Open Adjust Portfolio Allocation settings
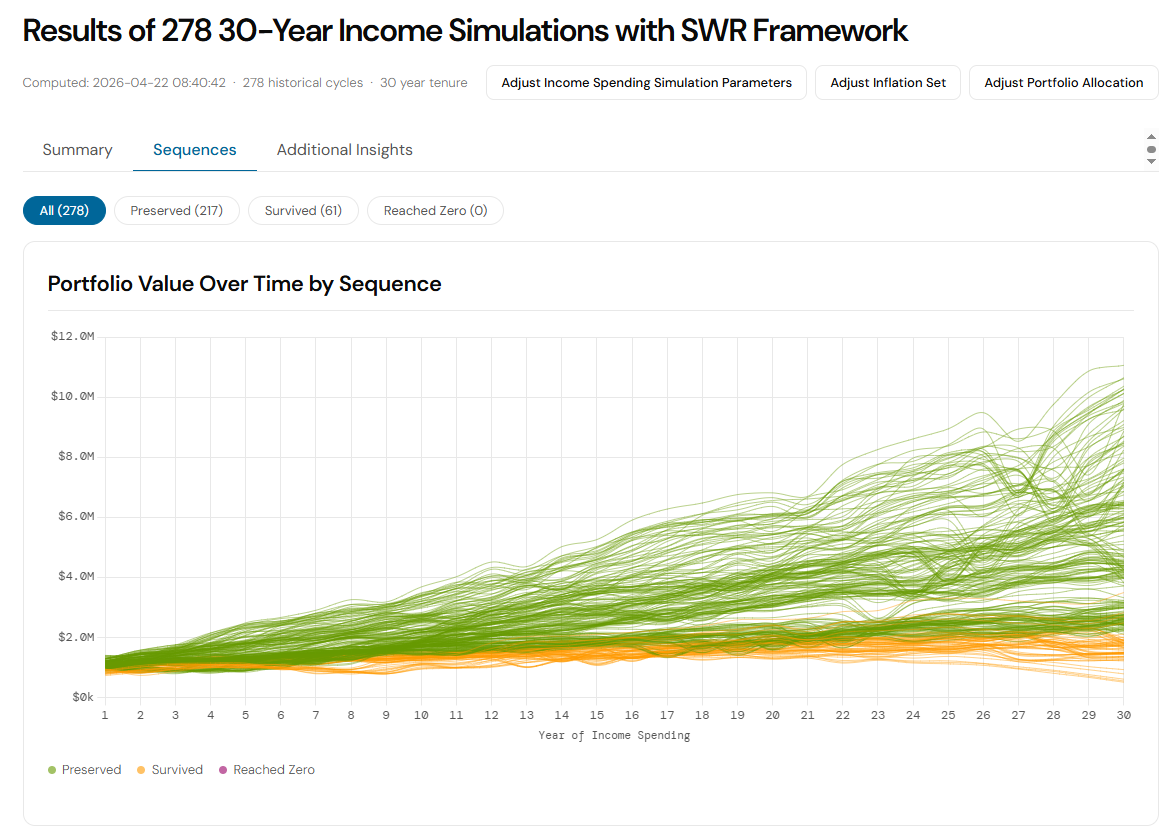Screen dimensions: 1170x835 pyautogui.click(x=1063, y=83)
